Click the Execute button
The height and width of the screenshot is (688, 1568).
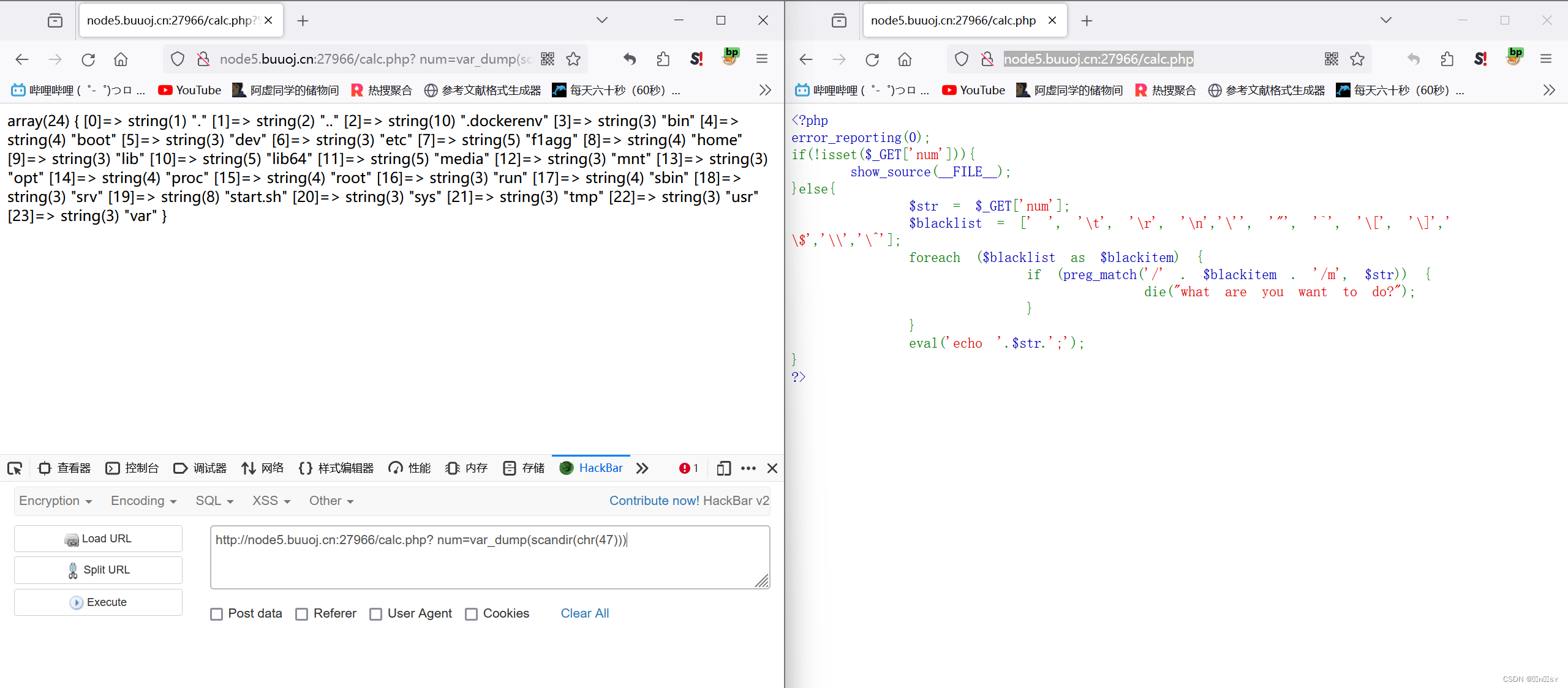coord(97,602)
